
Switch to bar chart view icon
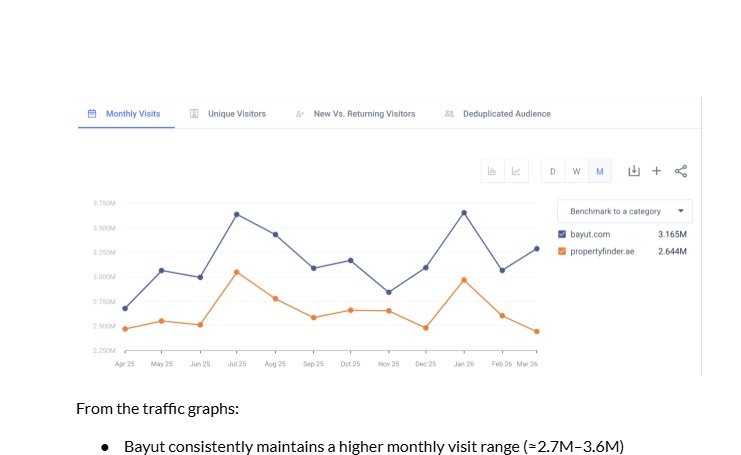tap(492, 171)
